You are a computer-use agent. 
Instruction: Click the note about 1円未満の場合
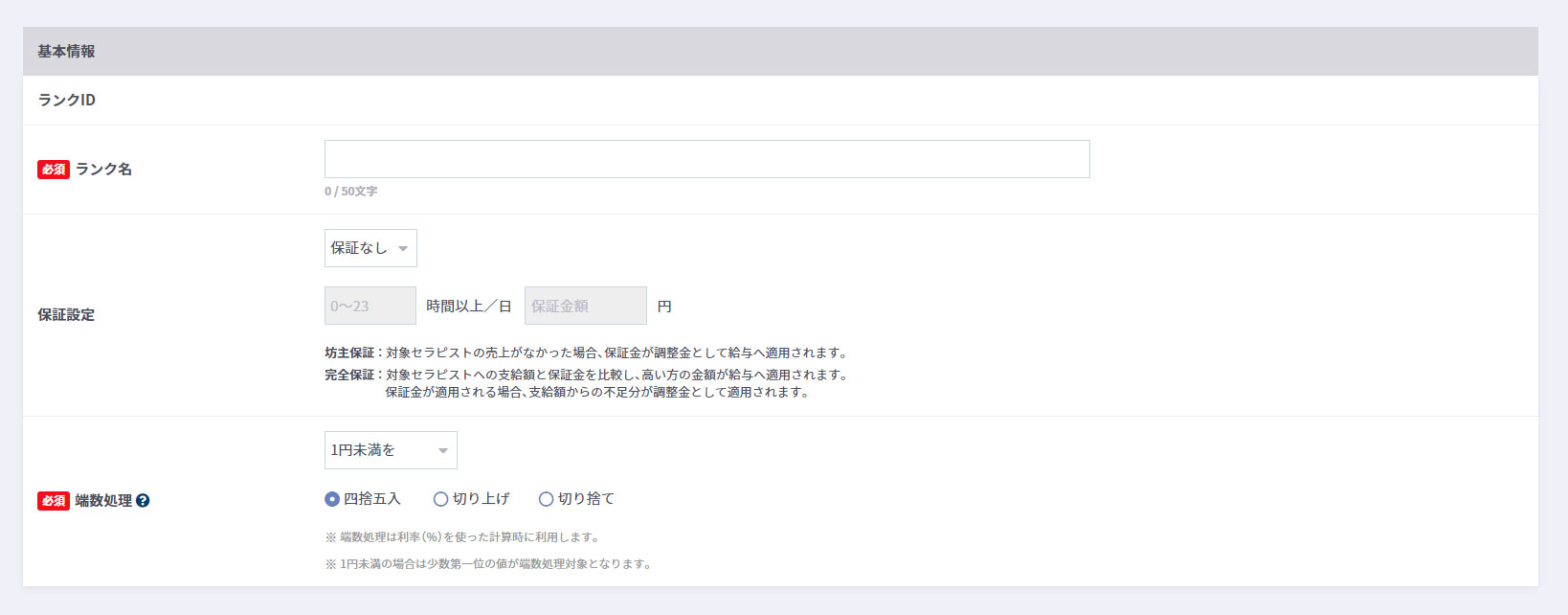(x=488, y=564)
